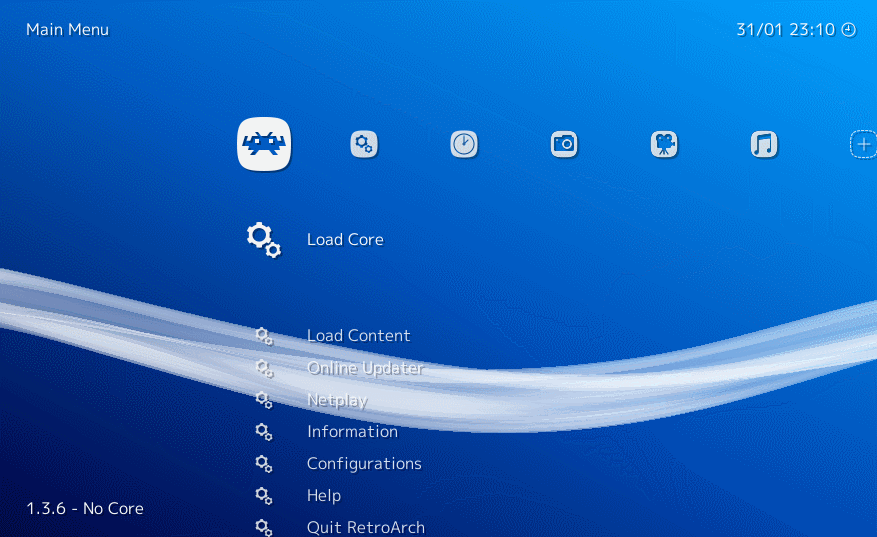
Task: Select the Load Content menu entry
Action: coord(359,336)
